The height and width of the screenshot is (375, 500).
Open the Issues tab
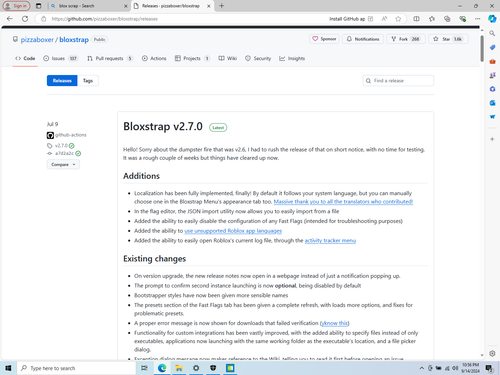coord(60,58)
